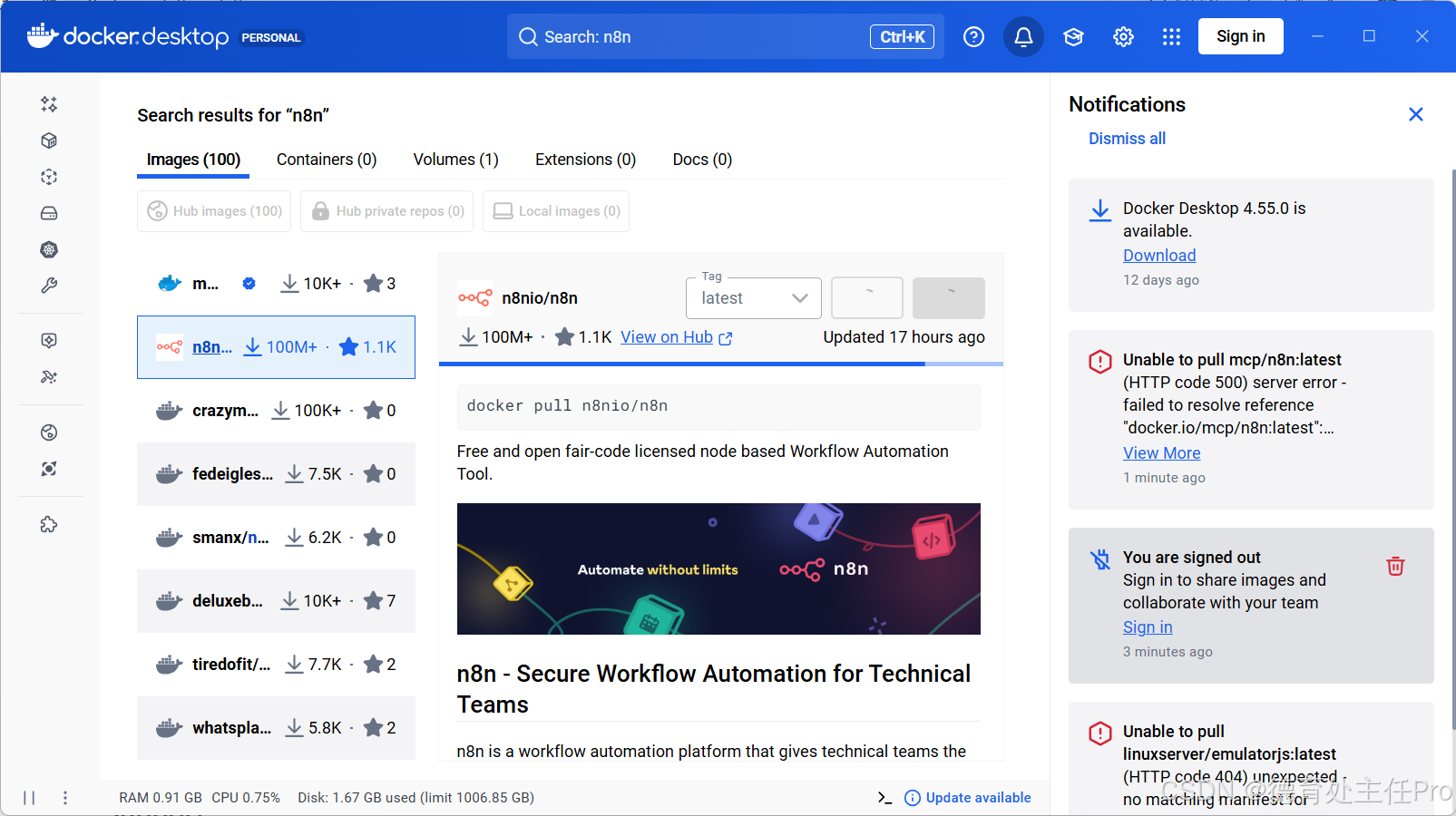Open the Extensions puzzle icon in sidebar
1456x816 pixels.
click(49, 525)
